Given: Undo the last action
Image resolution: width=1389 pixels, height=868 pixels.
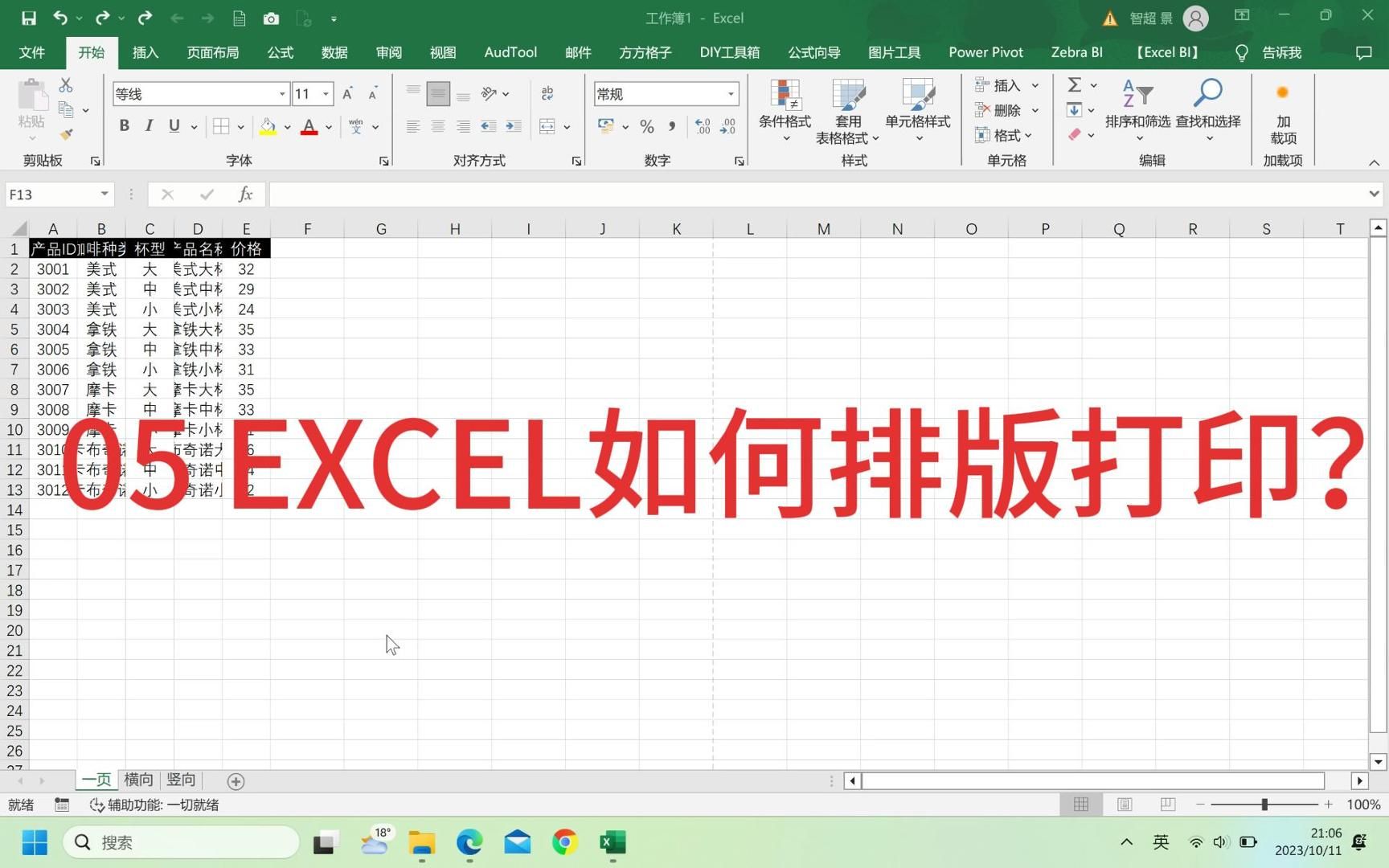Looking at the screenshot, I should pyautogui.click(x=60, y=18).
